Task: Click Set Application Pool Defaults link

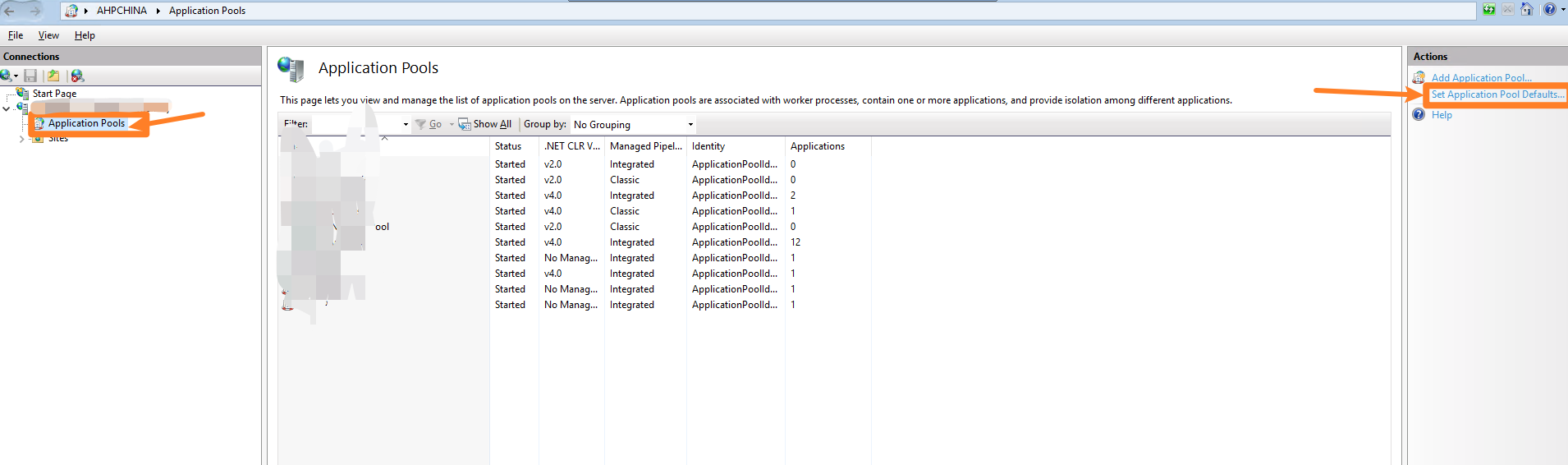Action: [1497, 94]
